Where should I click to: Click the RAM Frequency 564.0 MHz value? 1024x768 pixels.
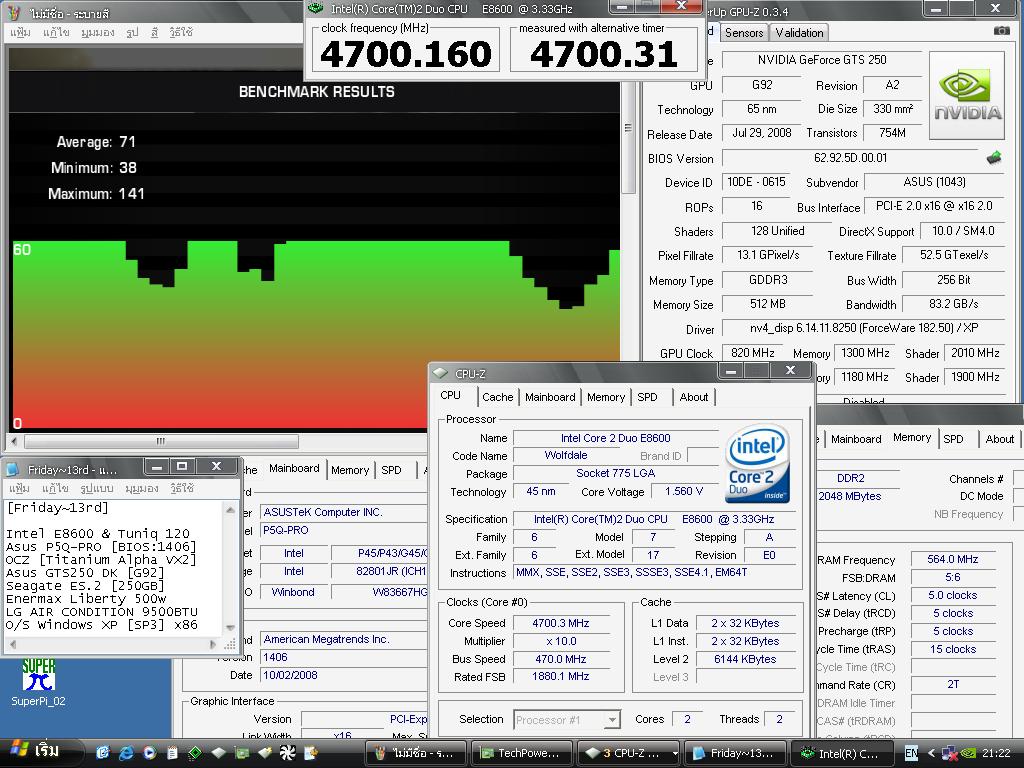(x=953, y=559)
